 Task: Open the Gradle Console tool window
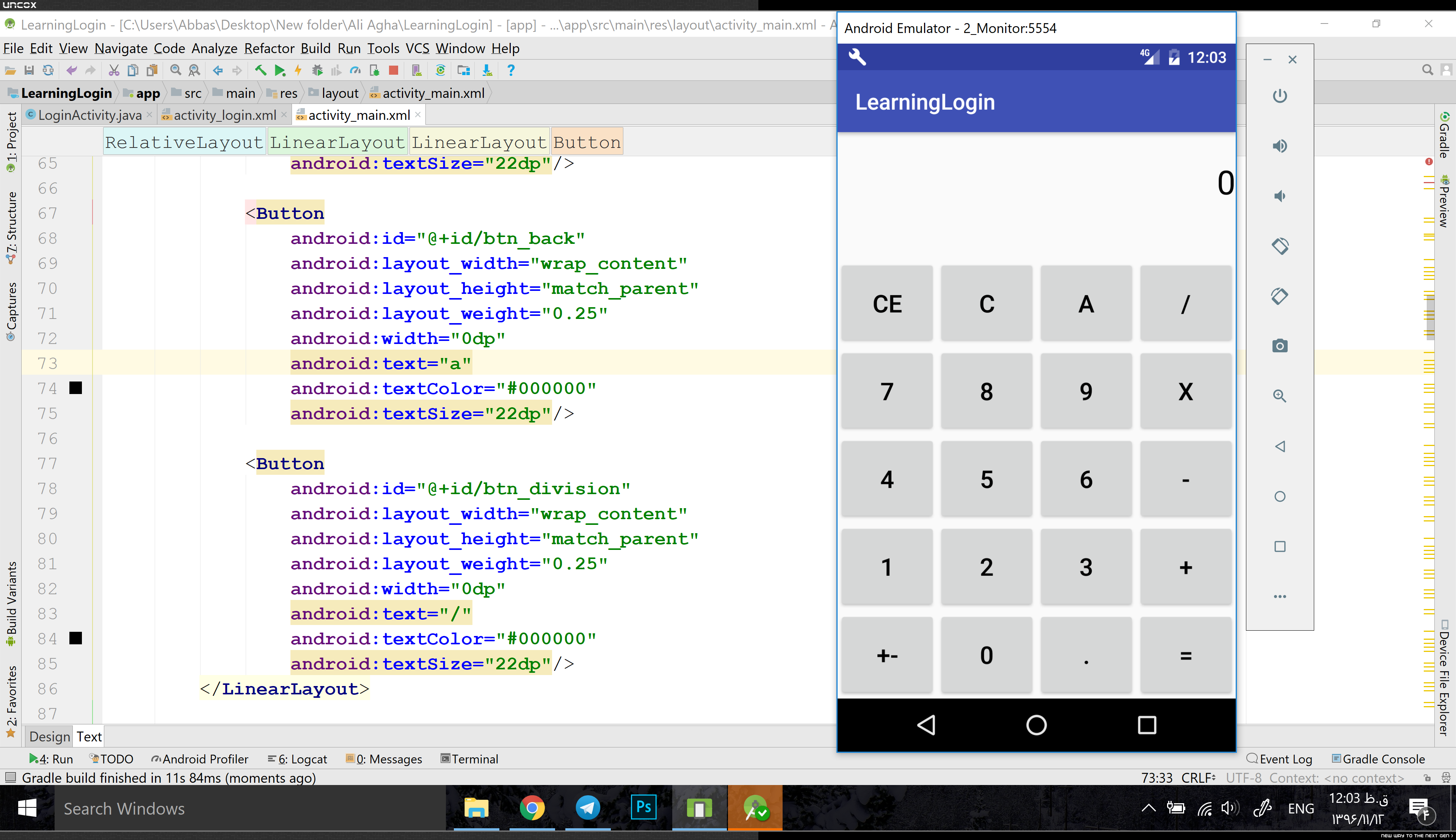[1378, 759]
